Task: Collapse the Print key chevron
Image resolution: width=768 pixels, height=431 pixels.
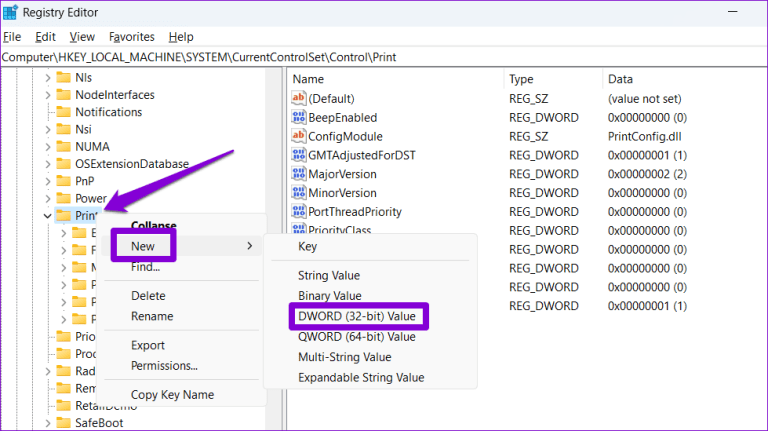Action: click(47, 215)
